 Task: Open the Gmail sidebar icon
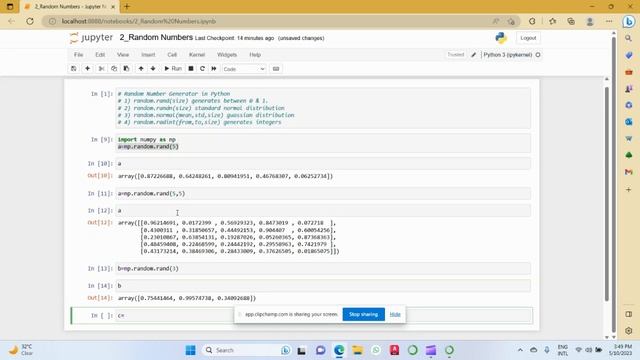[x=629, y=172]
